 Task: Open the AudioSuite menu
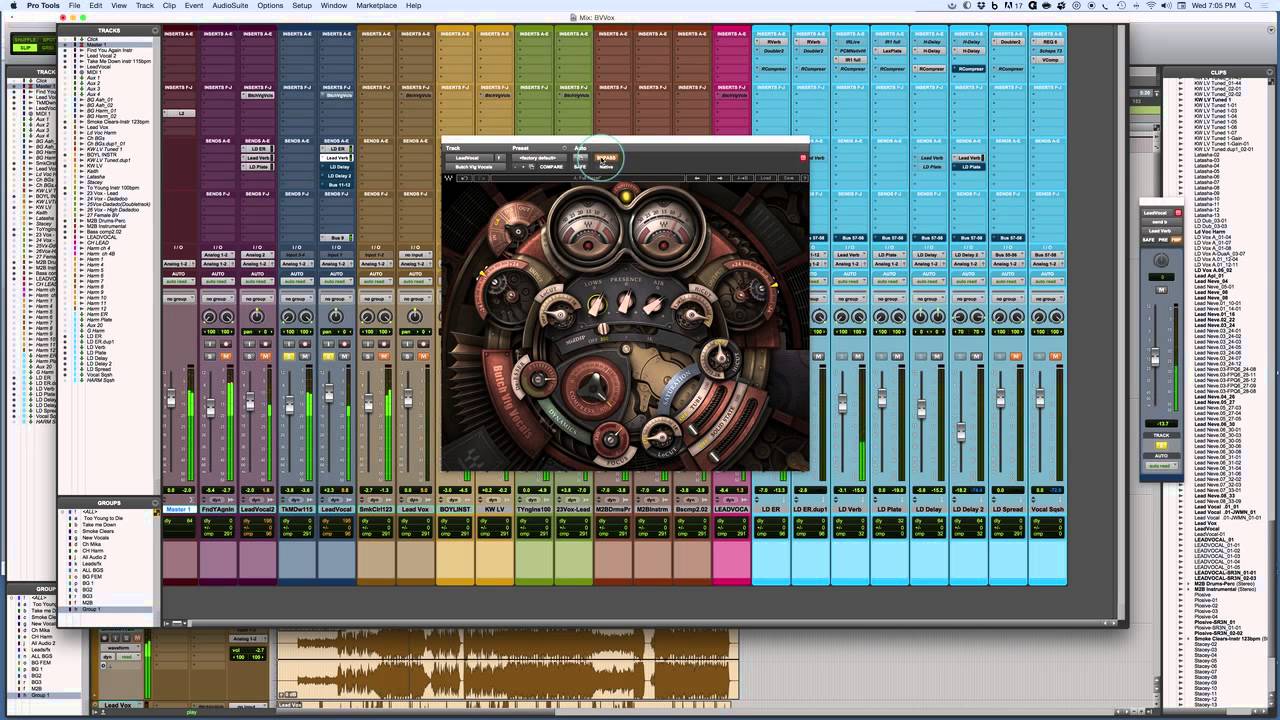(x=230, y=6)
